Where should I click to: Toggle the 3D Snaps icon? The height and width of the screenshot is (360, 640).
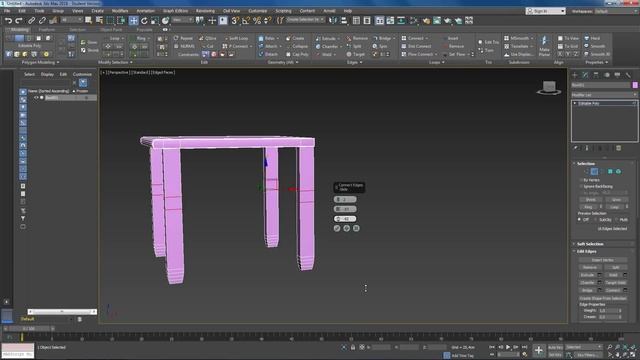tap(235, 20)
